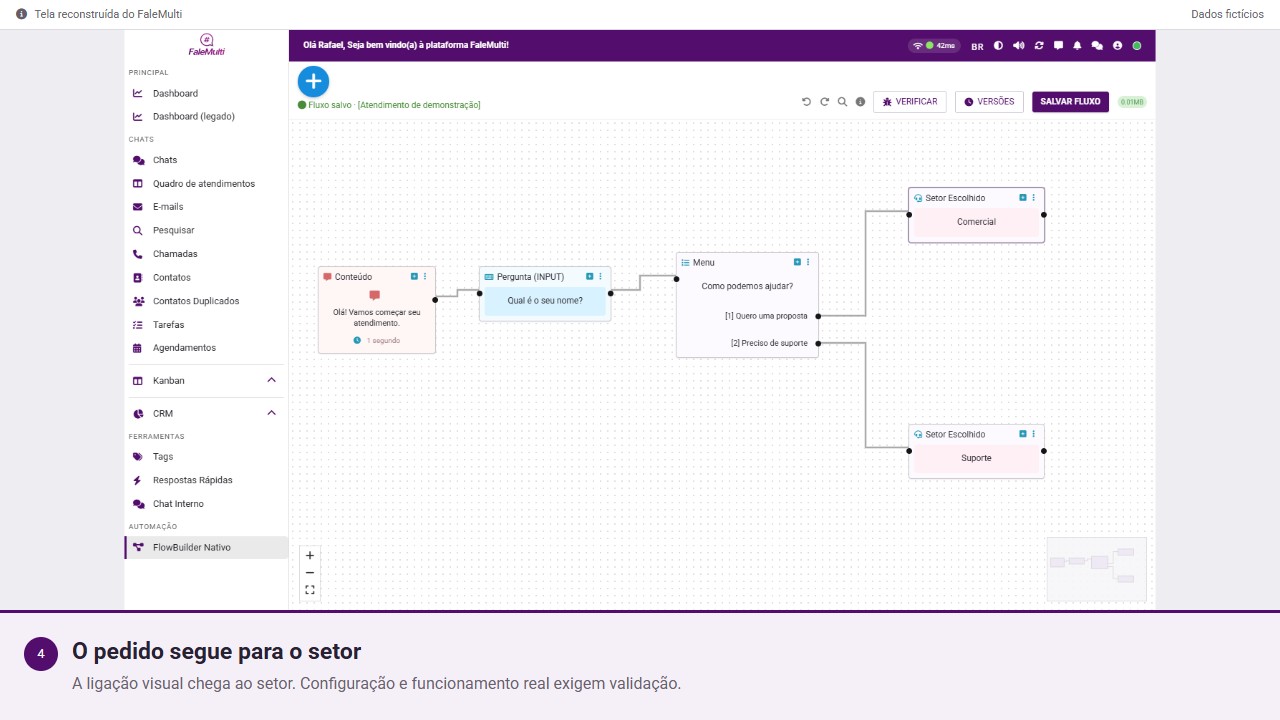Viewport: 1280px width, 720px height.
Task: Toggle the dark mode contrast icon
Action: pos(998,46)
